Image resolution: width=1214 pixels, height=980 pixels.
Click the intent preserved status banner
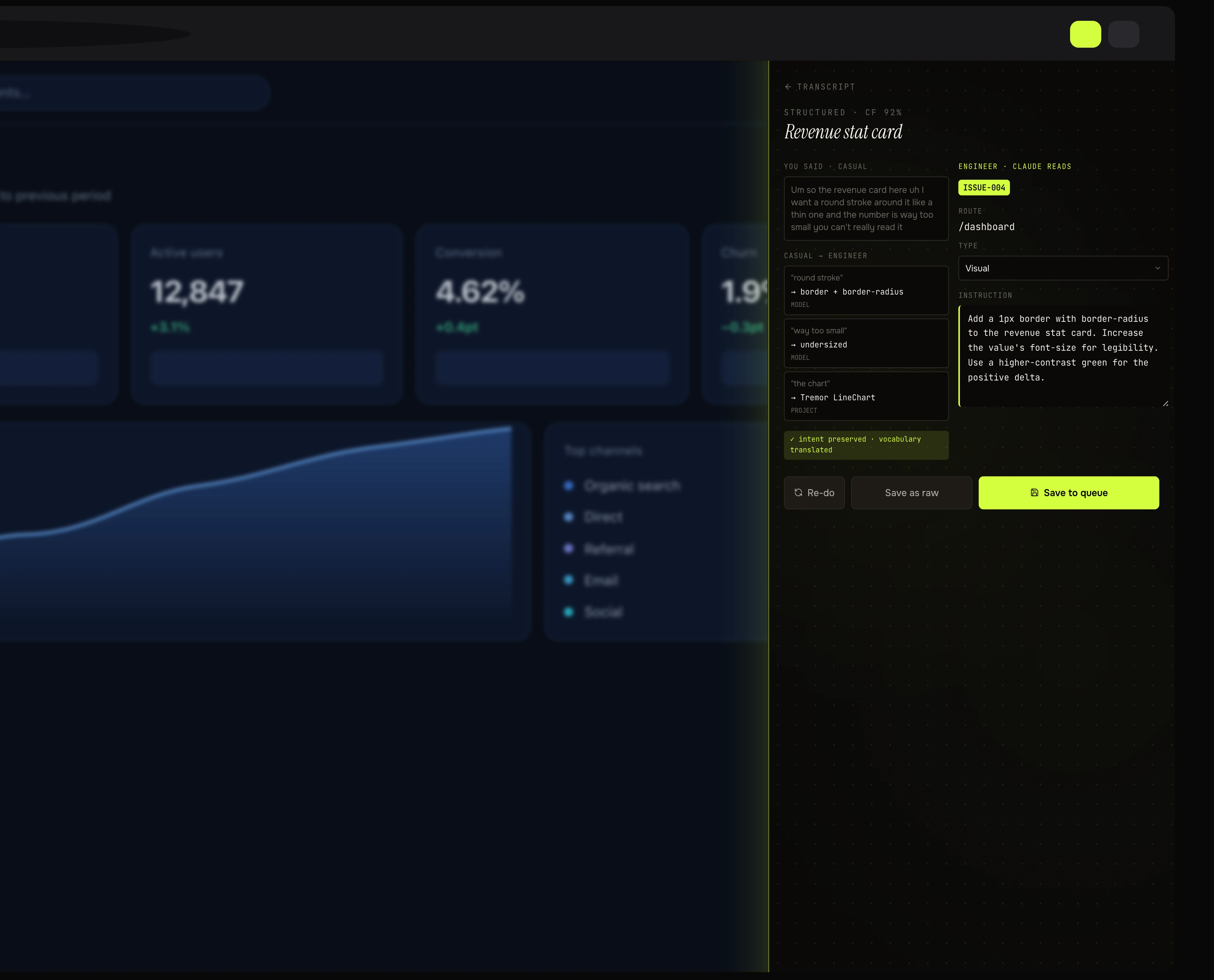tap(866, 445)
